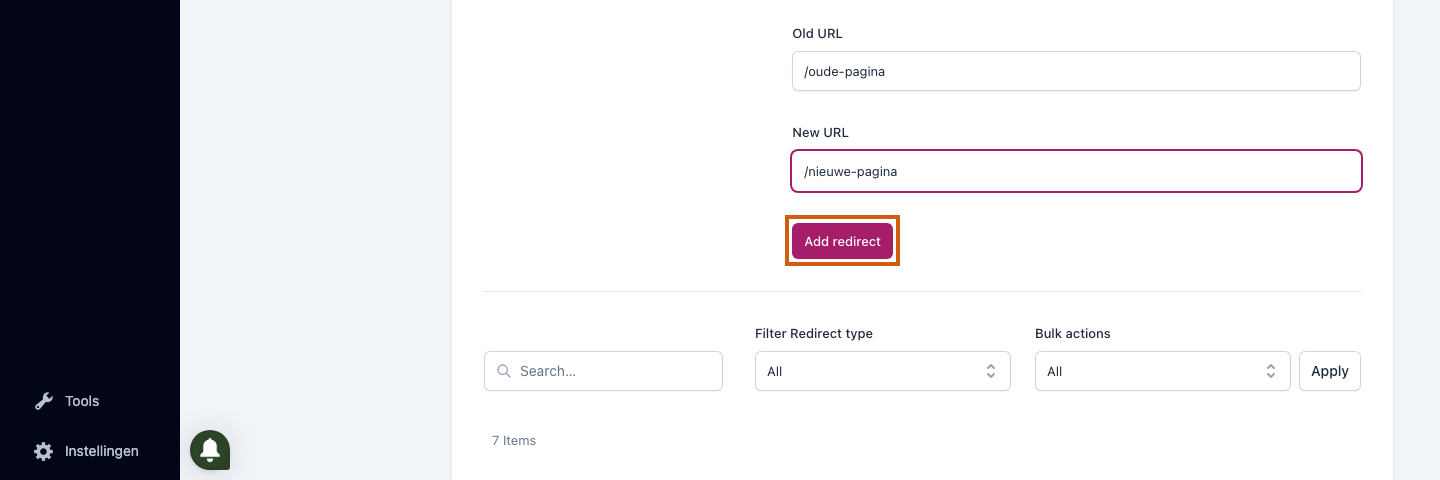Open the green notification bell
The width and height of the screenshot is (1440, 480).
pyautogui.click(x=210, y=450)
